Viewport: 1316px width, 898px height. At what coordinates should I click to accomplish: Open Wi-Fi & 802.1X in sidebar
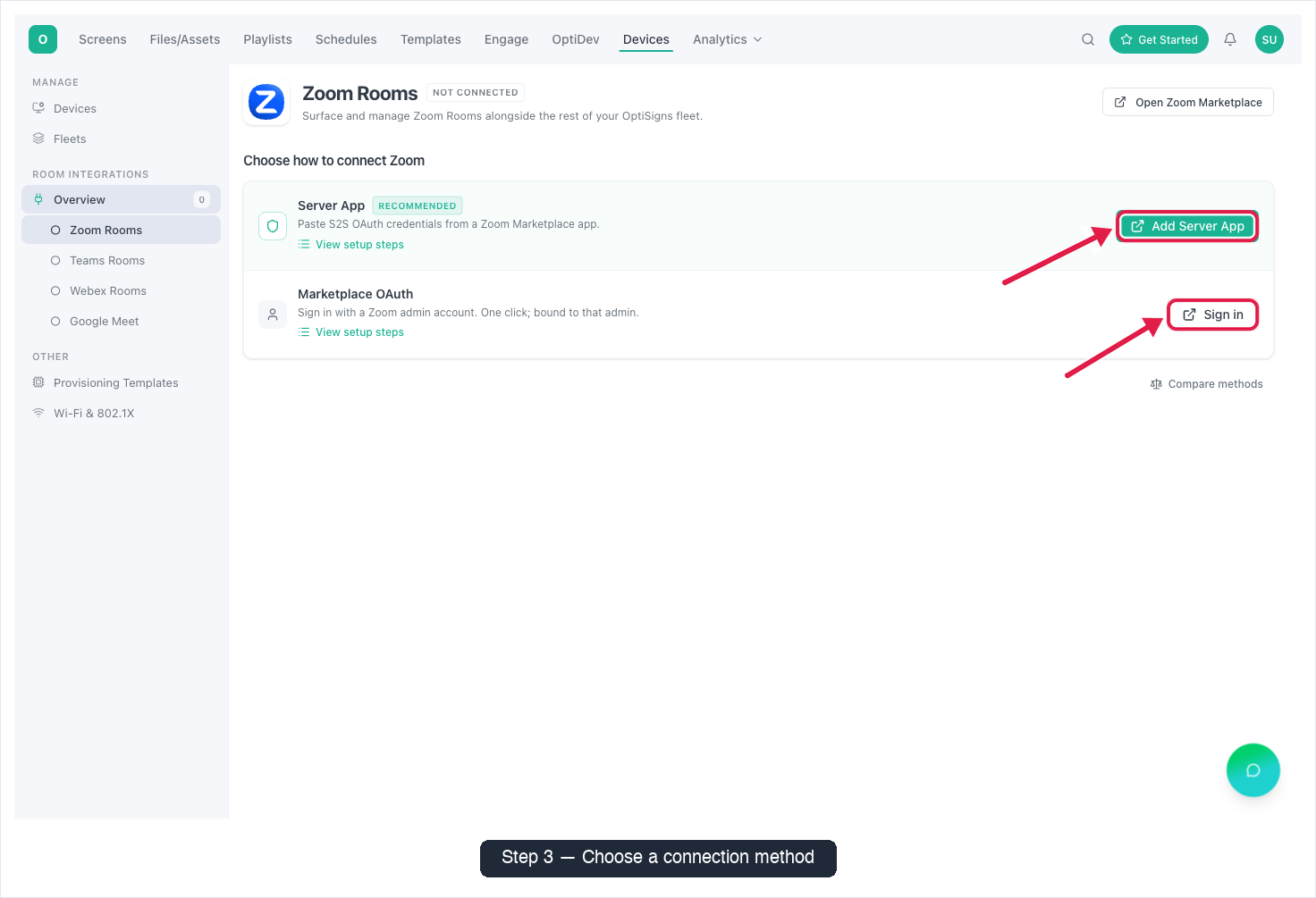click(121, 413)
